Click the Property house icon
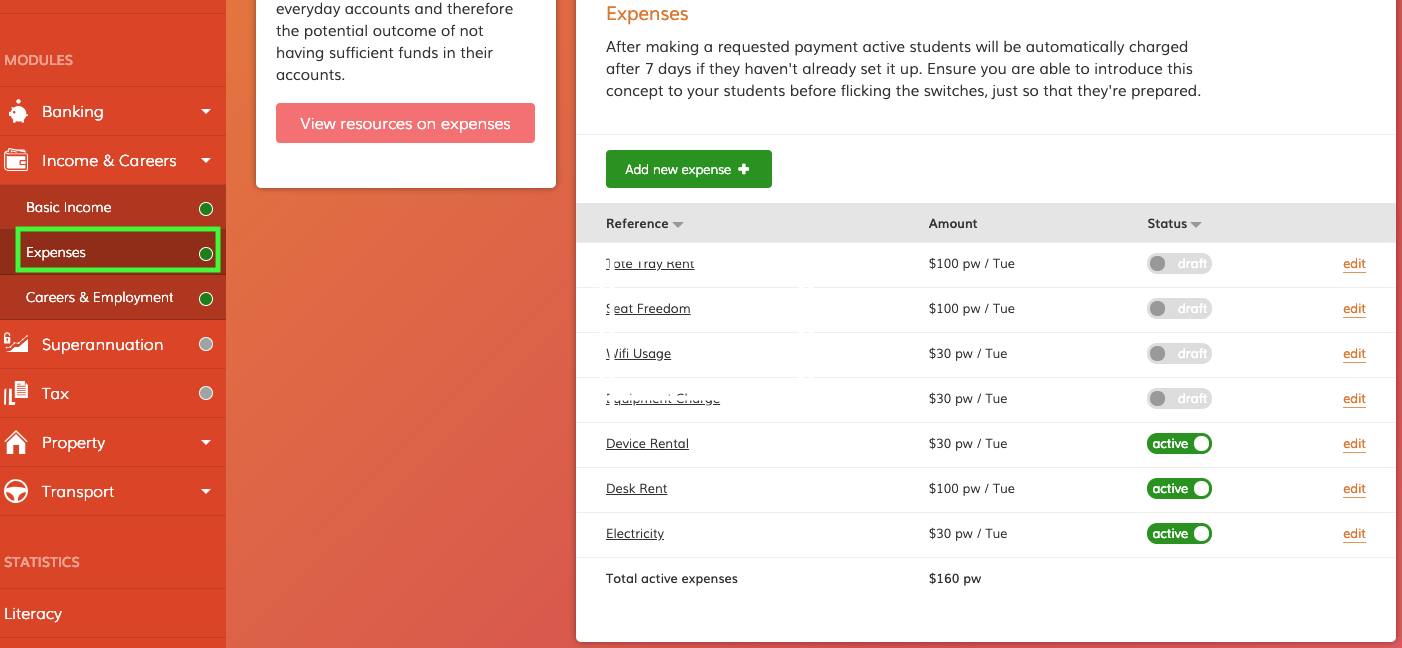 16,442
